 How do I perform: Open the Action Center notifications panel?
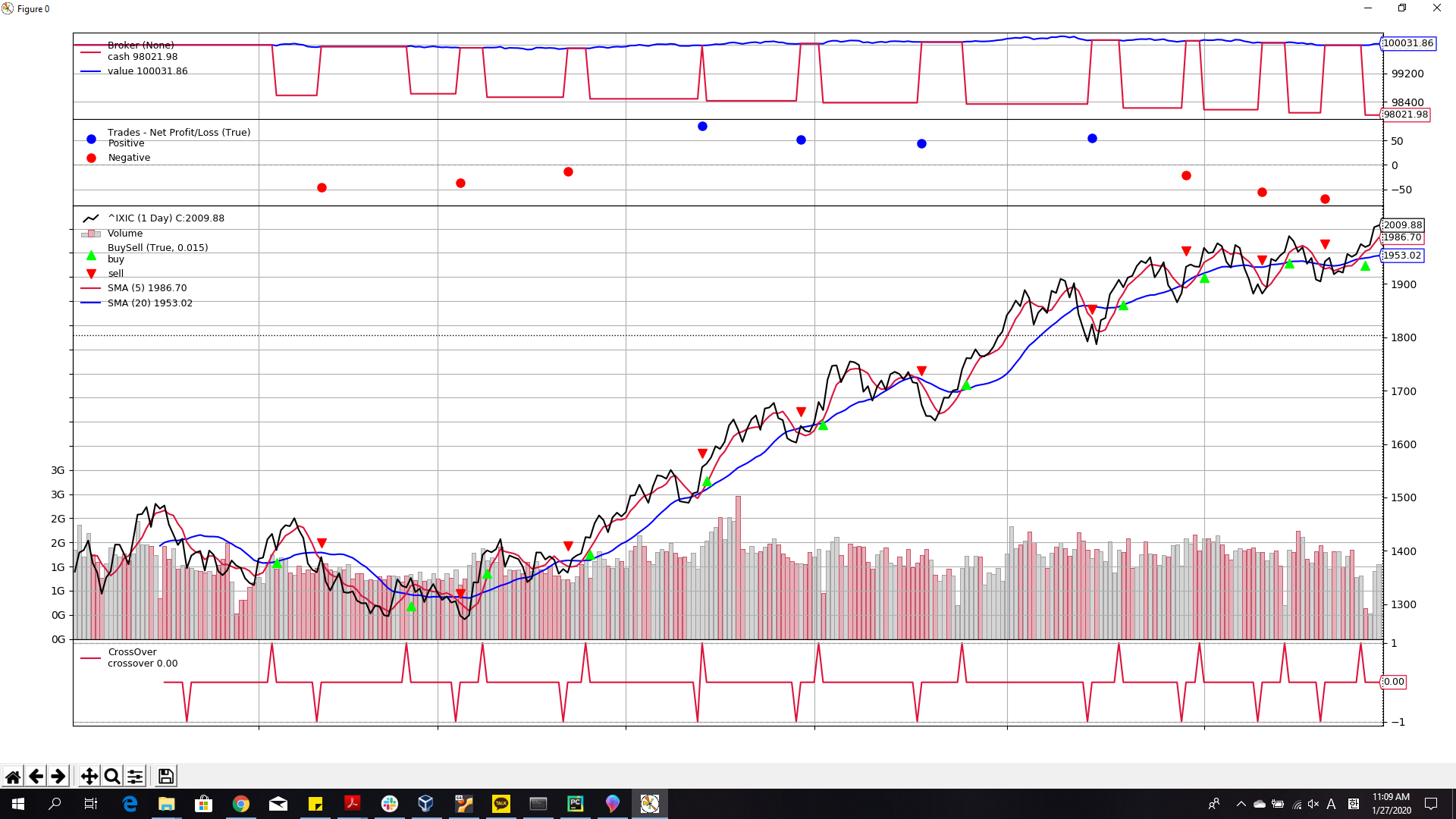(x=1431, y=804)
